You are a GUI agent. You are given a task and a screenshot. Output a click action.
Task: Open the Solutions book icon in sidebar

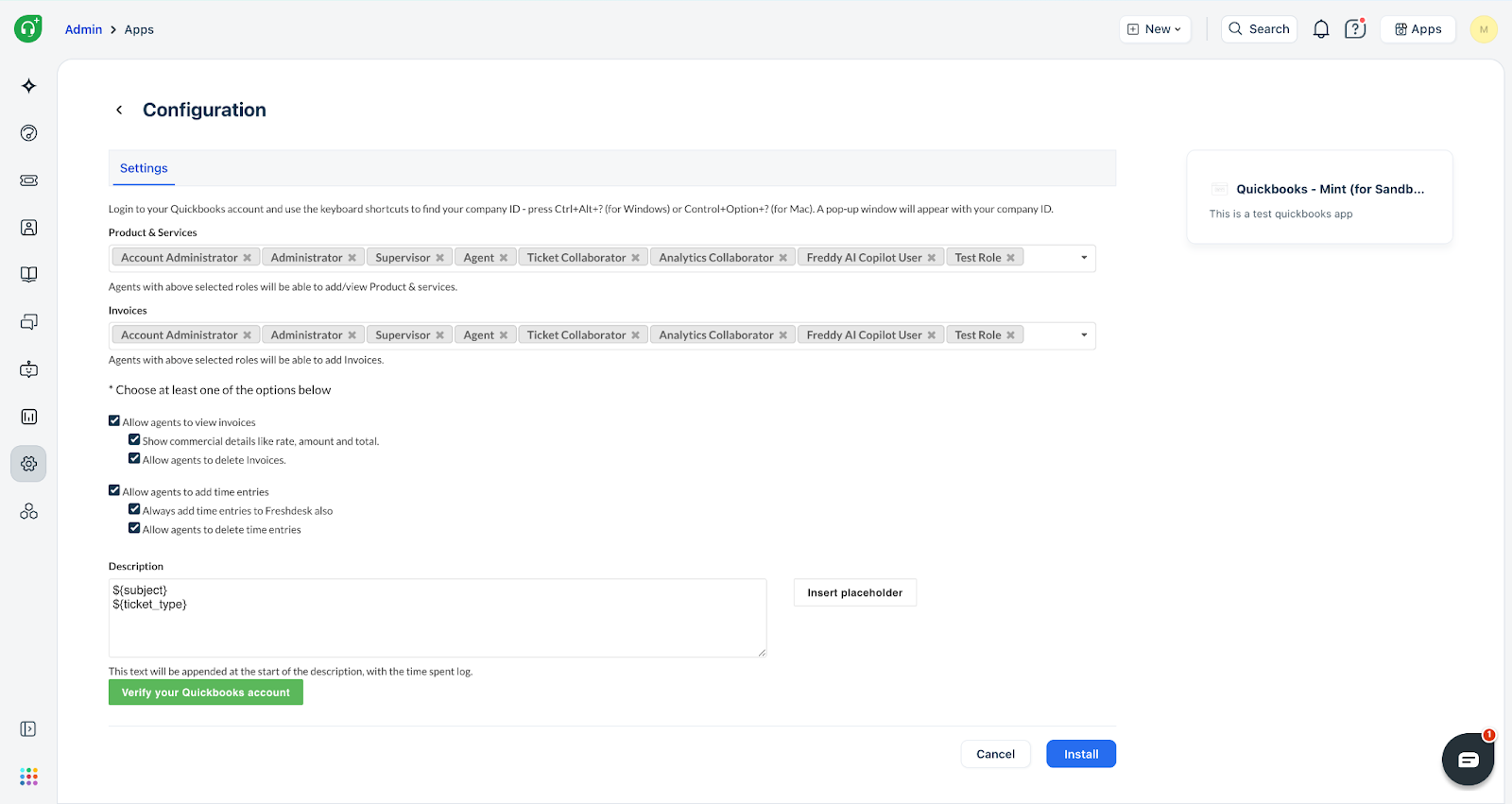coord(29,275)
